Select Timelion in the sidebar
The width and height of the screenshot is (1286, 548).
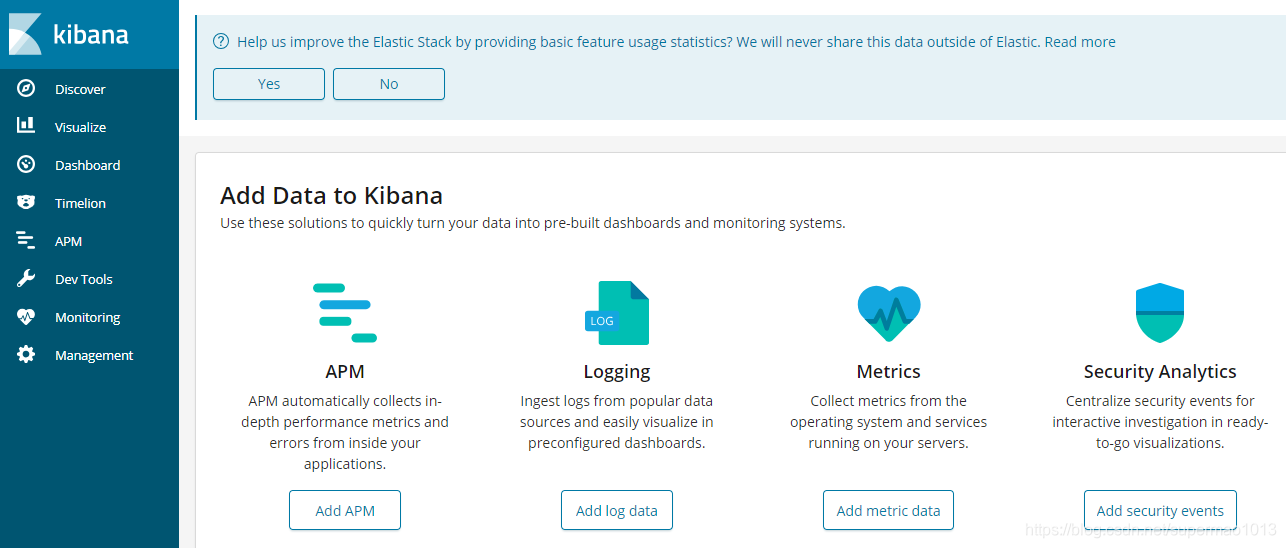(x=80, y=203)
